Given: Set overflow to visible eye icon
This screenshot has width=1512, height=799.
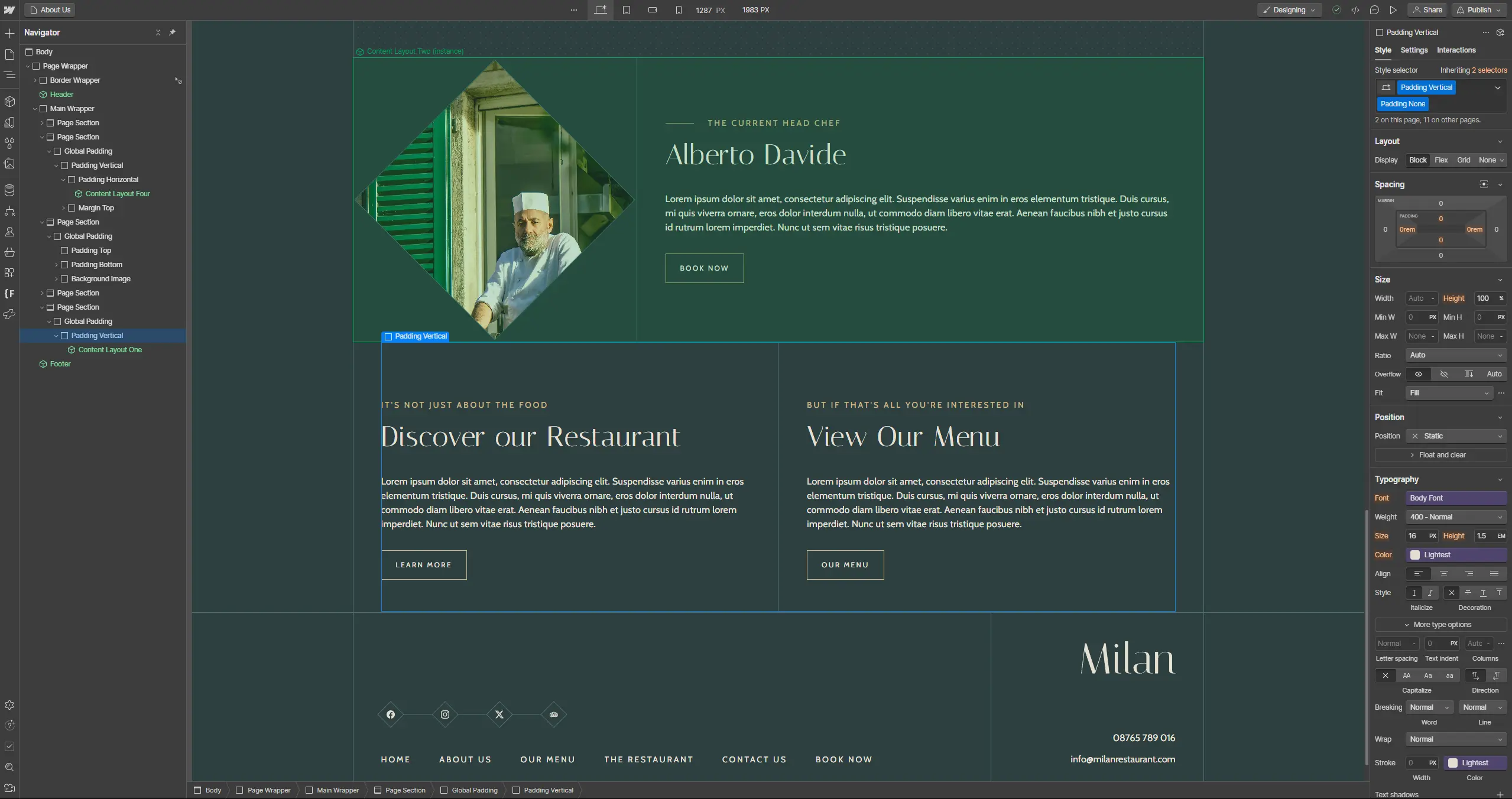Looking at the screenshot, I should point(1418,374).
